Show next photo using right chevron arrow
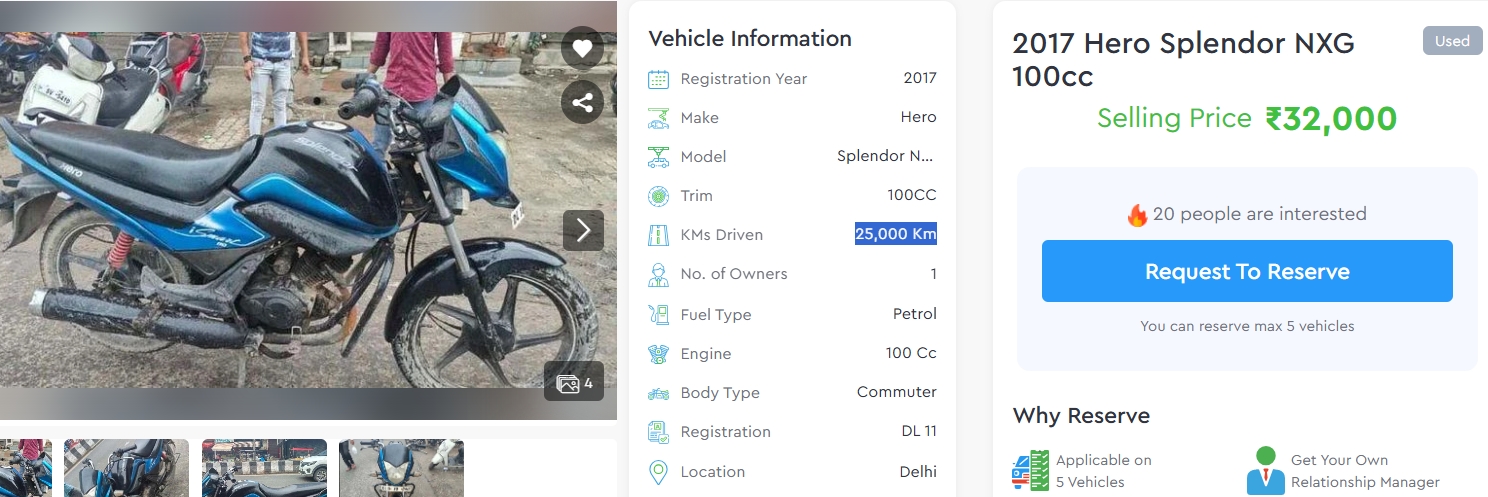 [x=583, y=231]
